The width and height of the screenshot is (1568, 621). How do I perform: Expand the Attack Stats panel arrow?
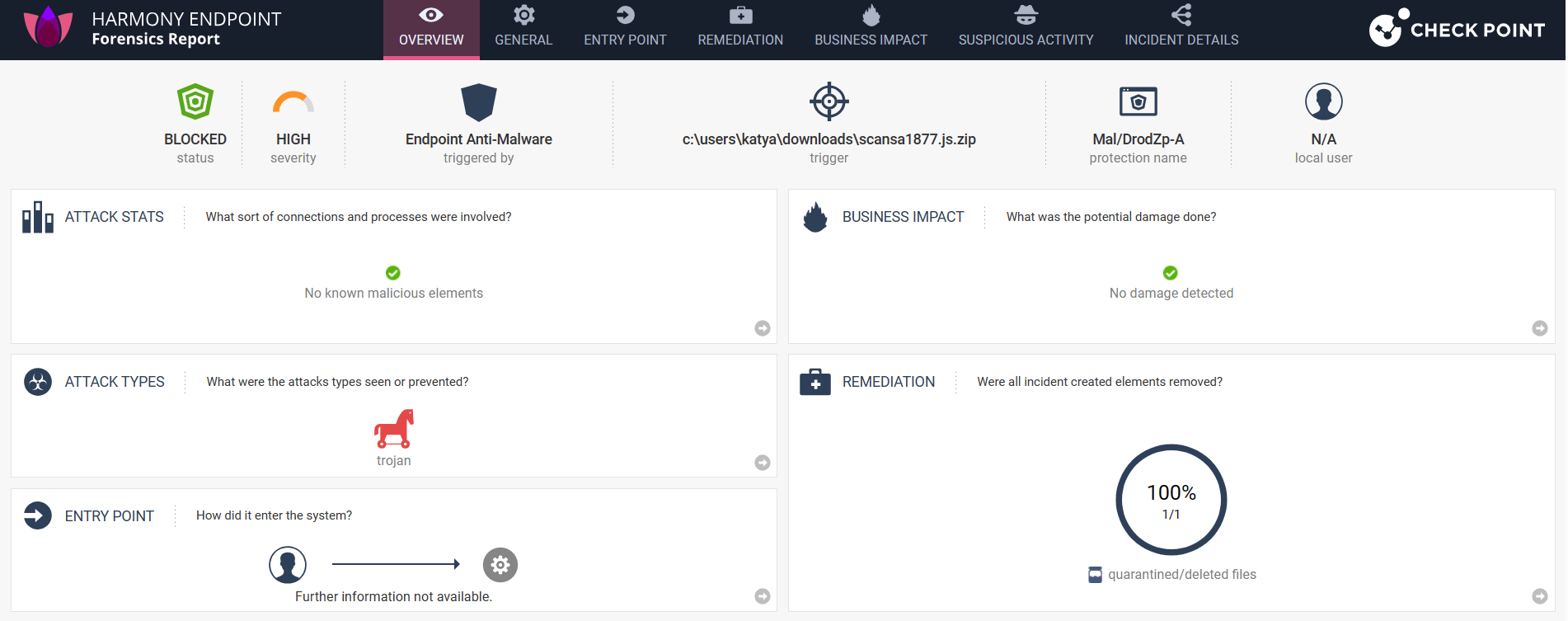tap(763, 328)
